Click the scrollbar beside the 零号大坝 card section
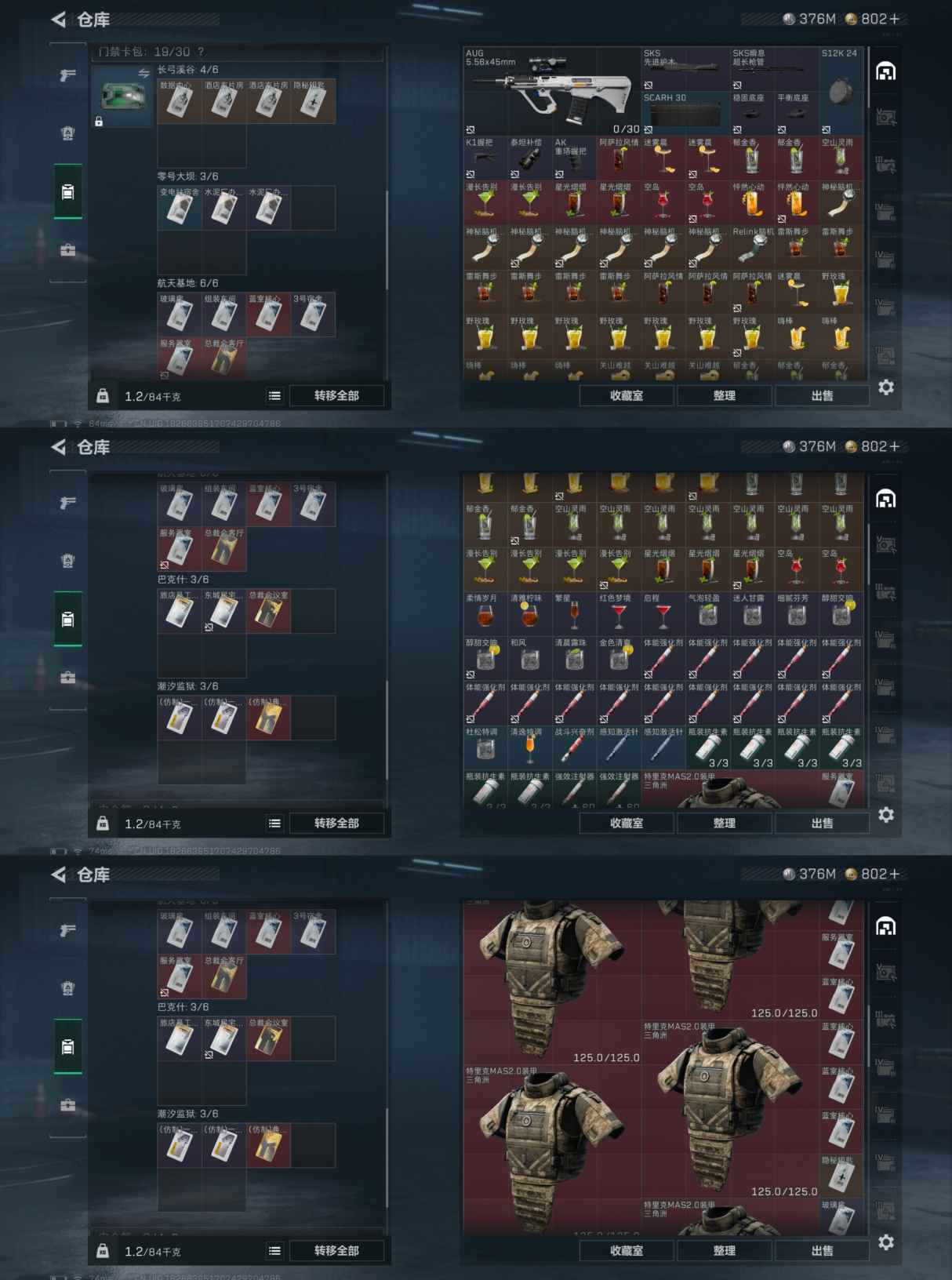The width and height of the screenshot is (952, 1280). [387, 239]
